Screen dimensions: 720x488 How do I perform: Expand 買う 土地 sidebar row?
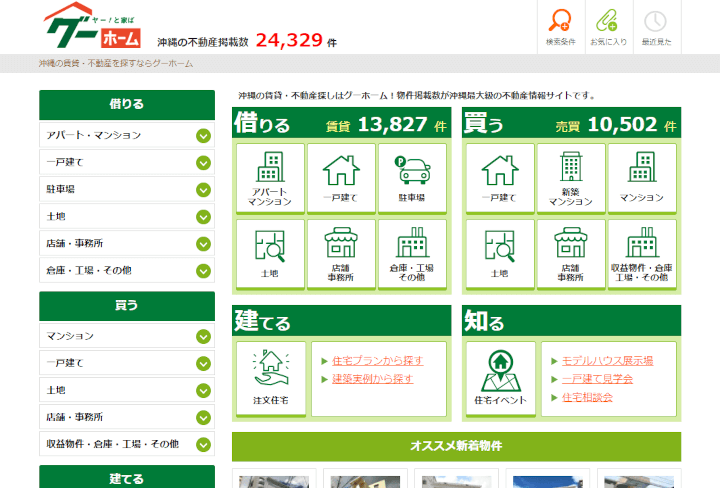127,390
